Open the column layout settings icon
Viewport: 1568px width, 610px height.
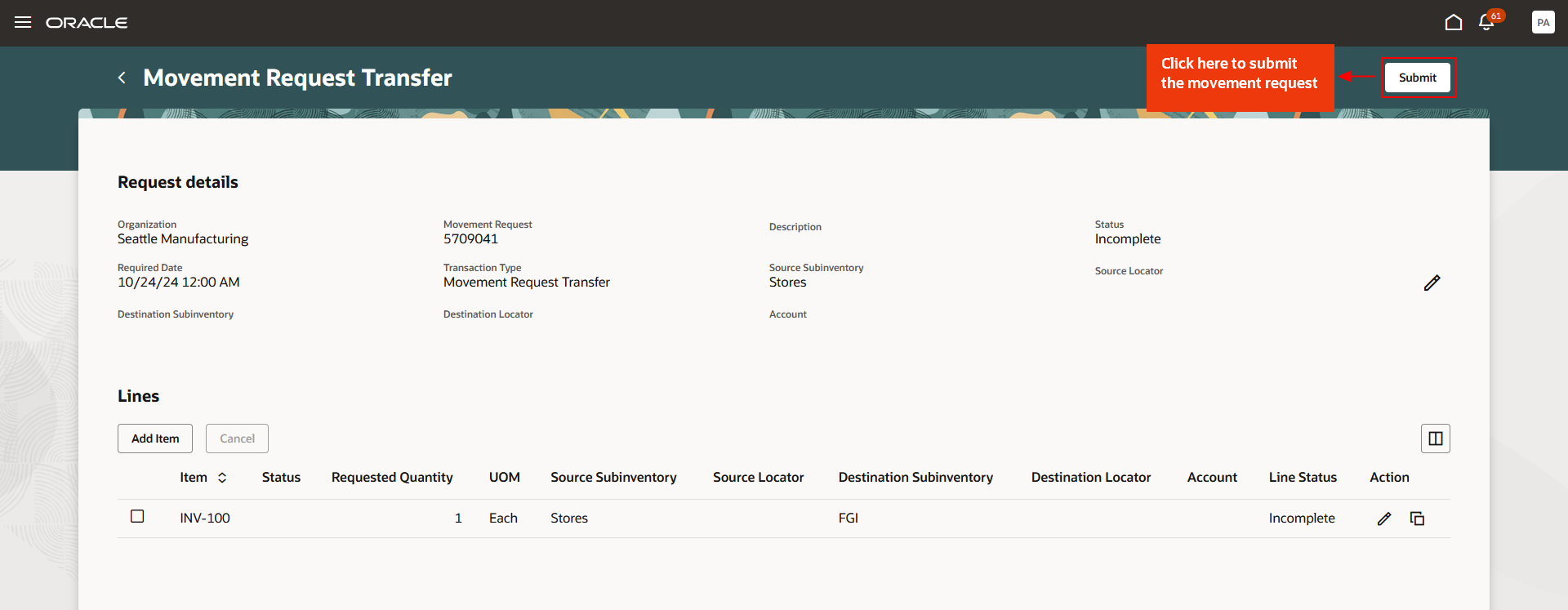[1435, 439]
